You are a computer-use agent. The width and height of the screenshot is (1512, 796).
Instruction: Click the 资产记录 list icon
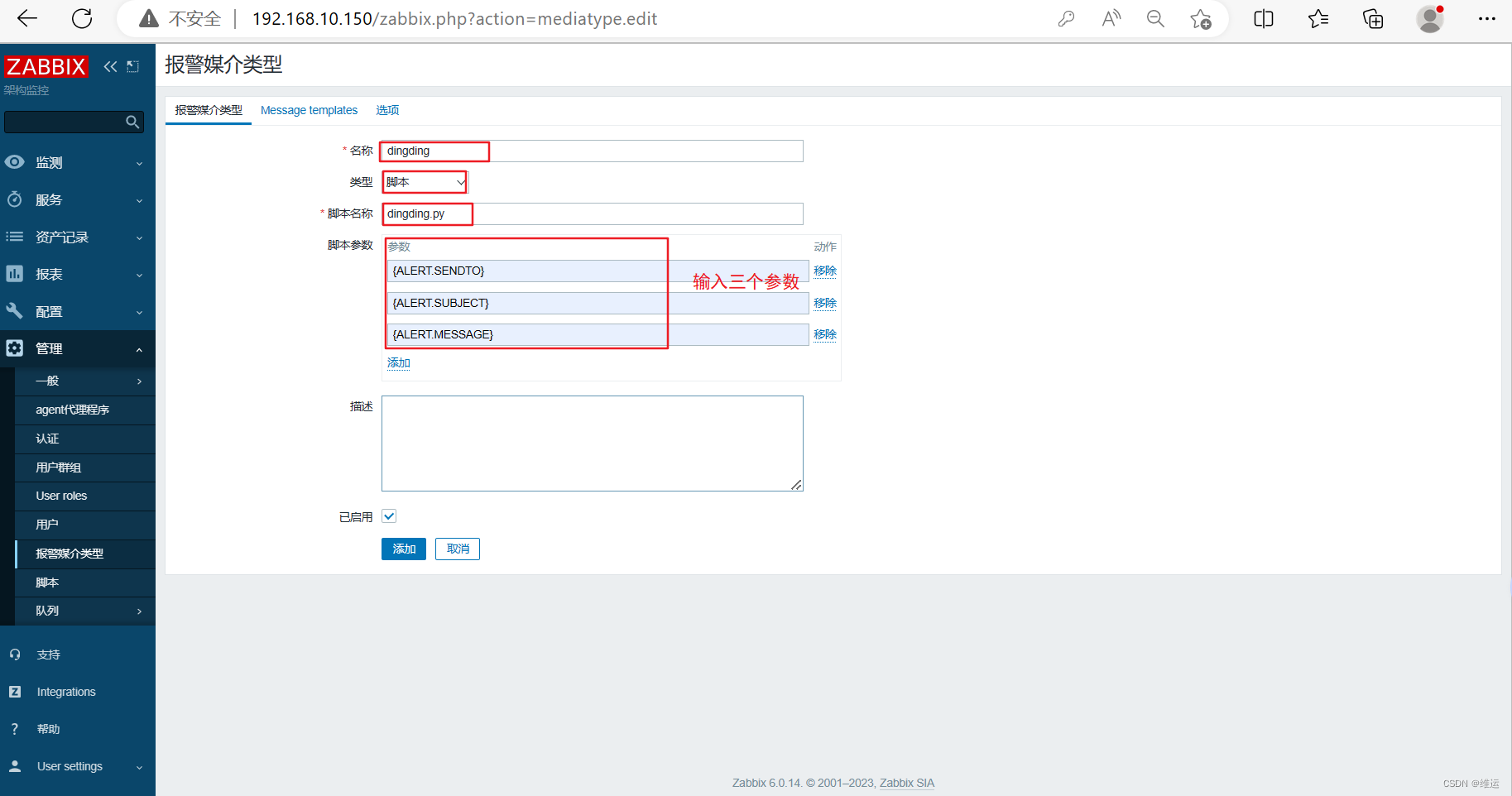click(x=15, y=237)
